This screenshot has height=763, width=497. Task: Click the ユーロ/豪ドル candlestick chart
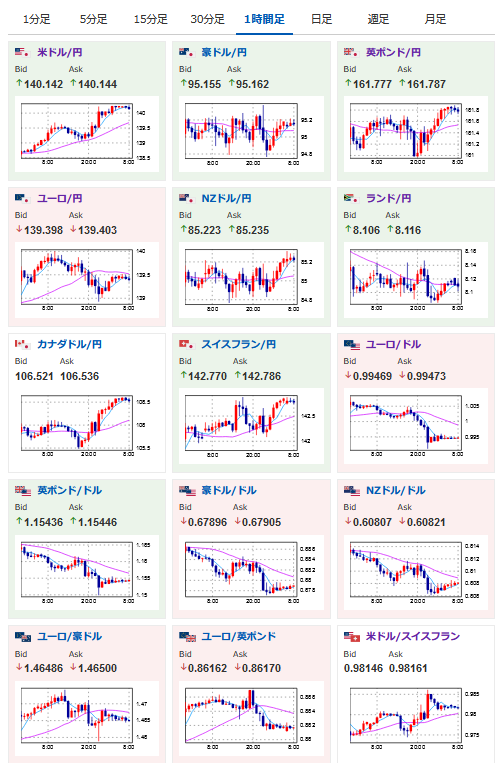(x=87, y=719)
